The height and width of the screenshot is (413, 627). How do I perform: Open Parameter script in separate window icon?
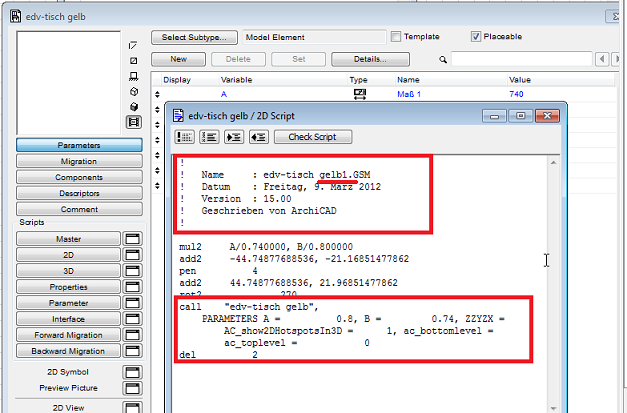click(x=132, y=303)
